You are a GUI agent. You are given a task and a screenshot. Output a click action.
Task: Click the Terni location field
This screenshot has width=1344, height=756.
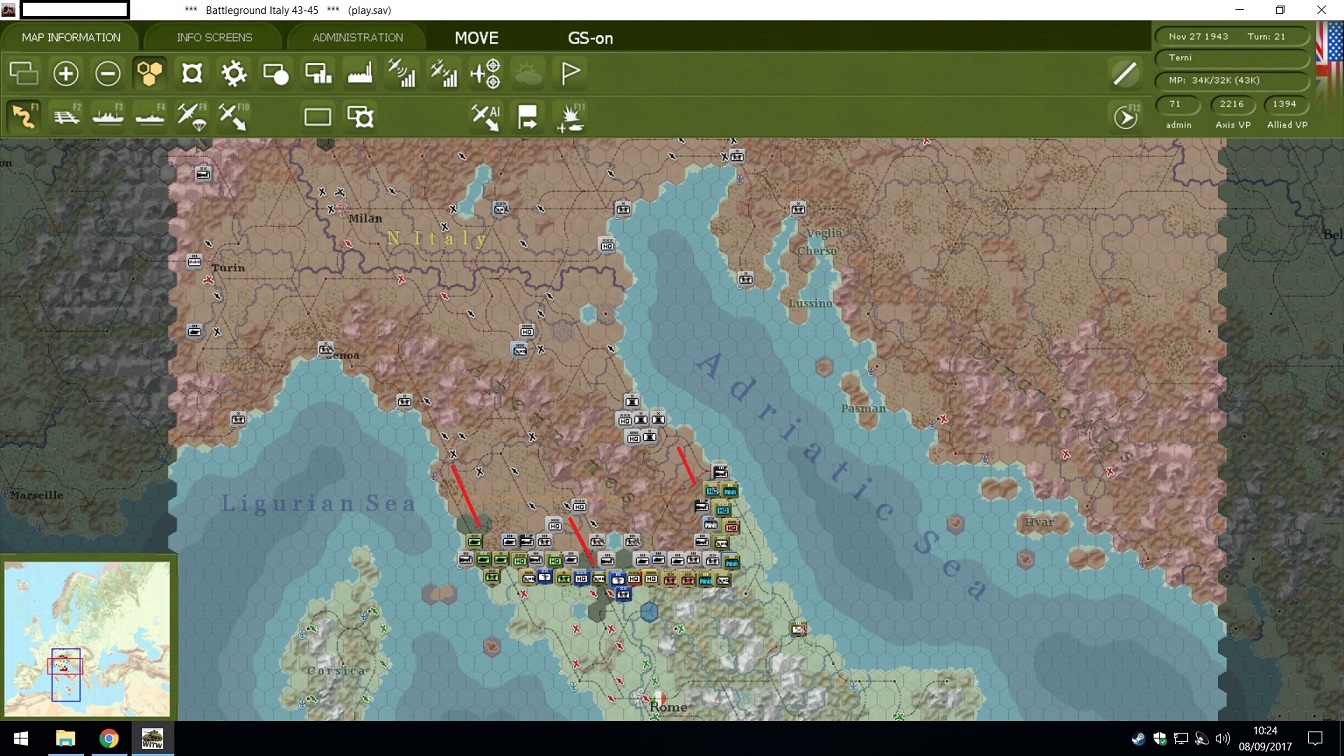click(x=1233, y=58)
